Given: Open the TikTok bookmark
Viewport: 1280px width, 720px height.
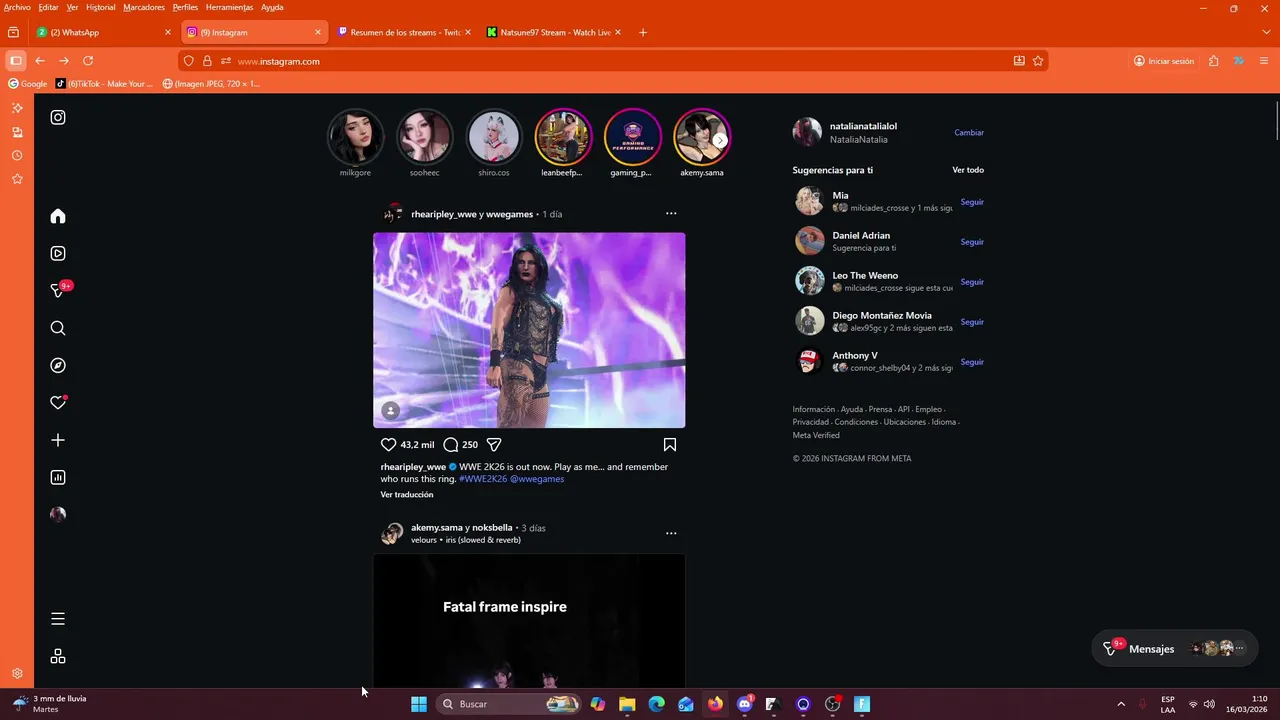Looking at the screenshot, I should [x=104, y=84].
